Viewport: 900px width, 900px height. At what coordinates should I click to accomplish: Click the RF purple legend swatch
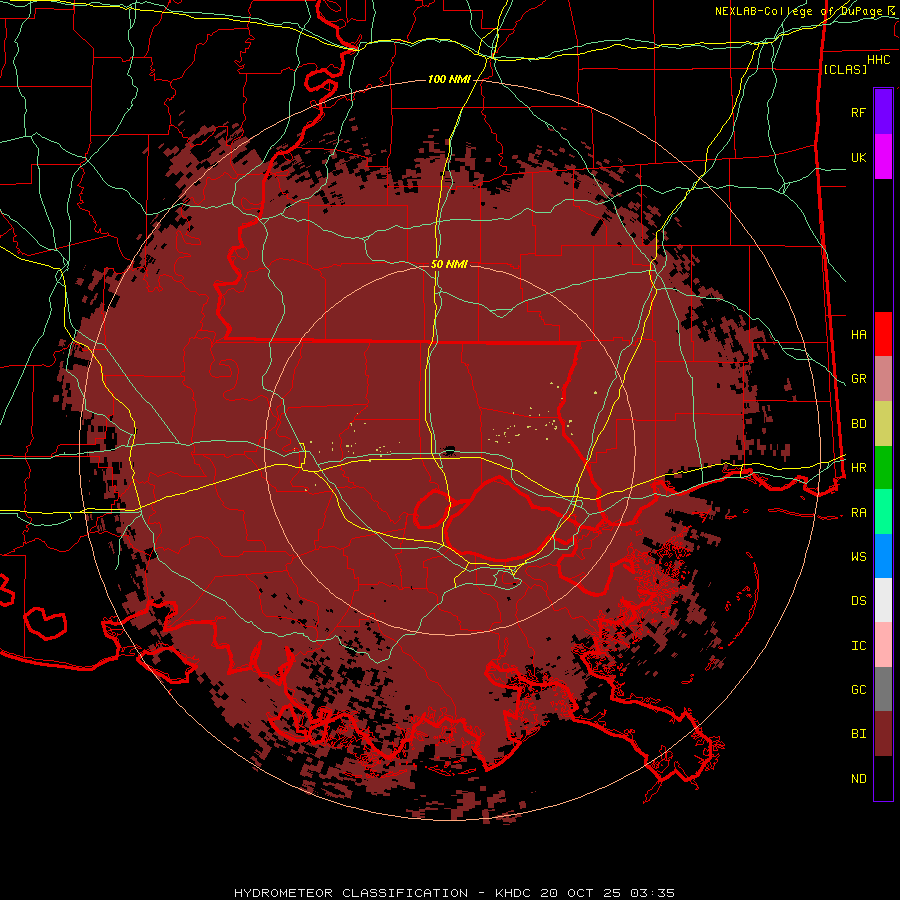click(883, 112)
